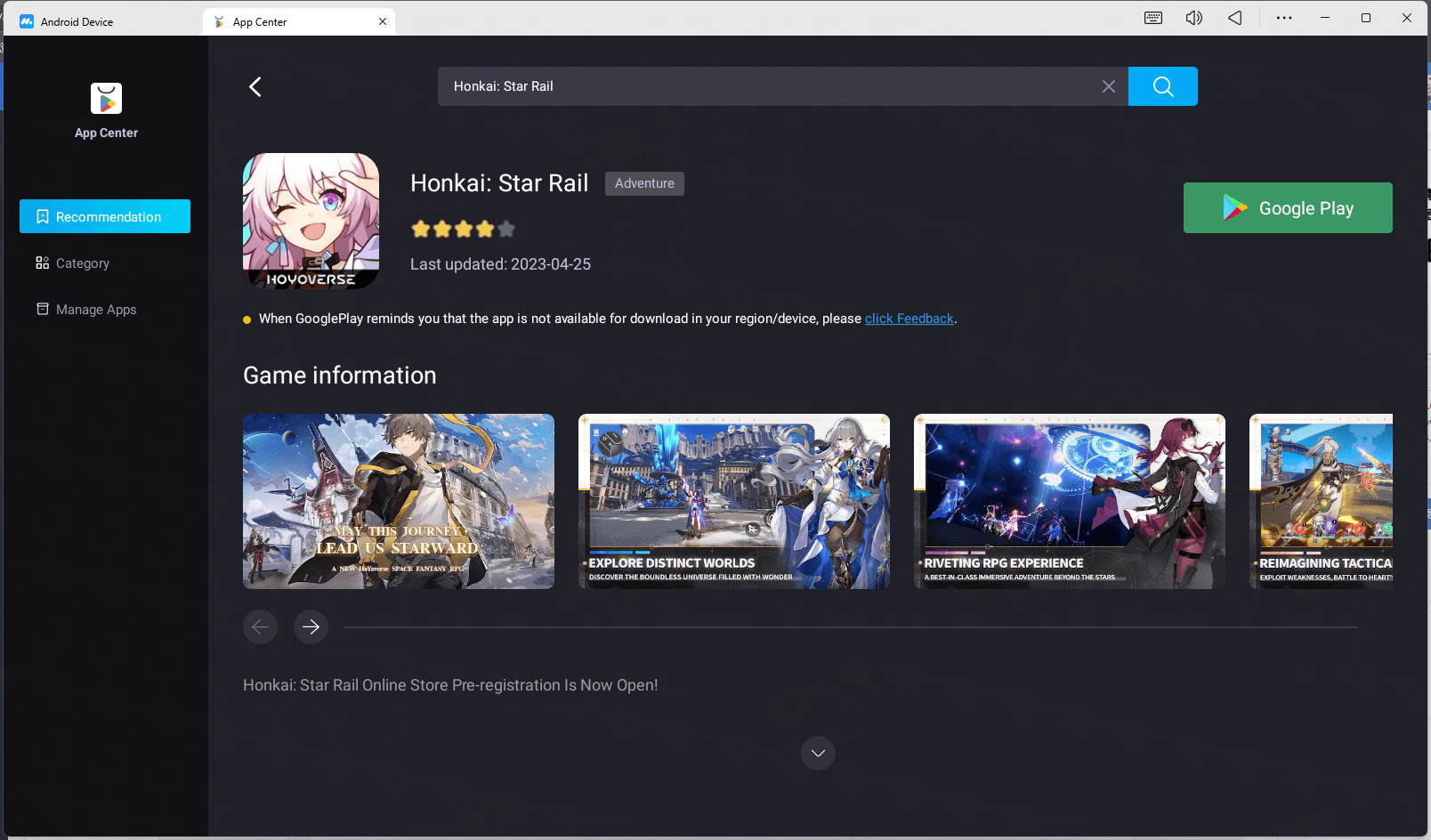Image resolution: width=1431 pixels, height=840 pixels.
Task: Click the volume speaker icon
Action: tap(1194, 18)
